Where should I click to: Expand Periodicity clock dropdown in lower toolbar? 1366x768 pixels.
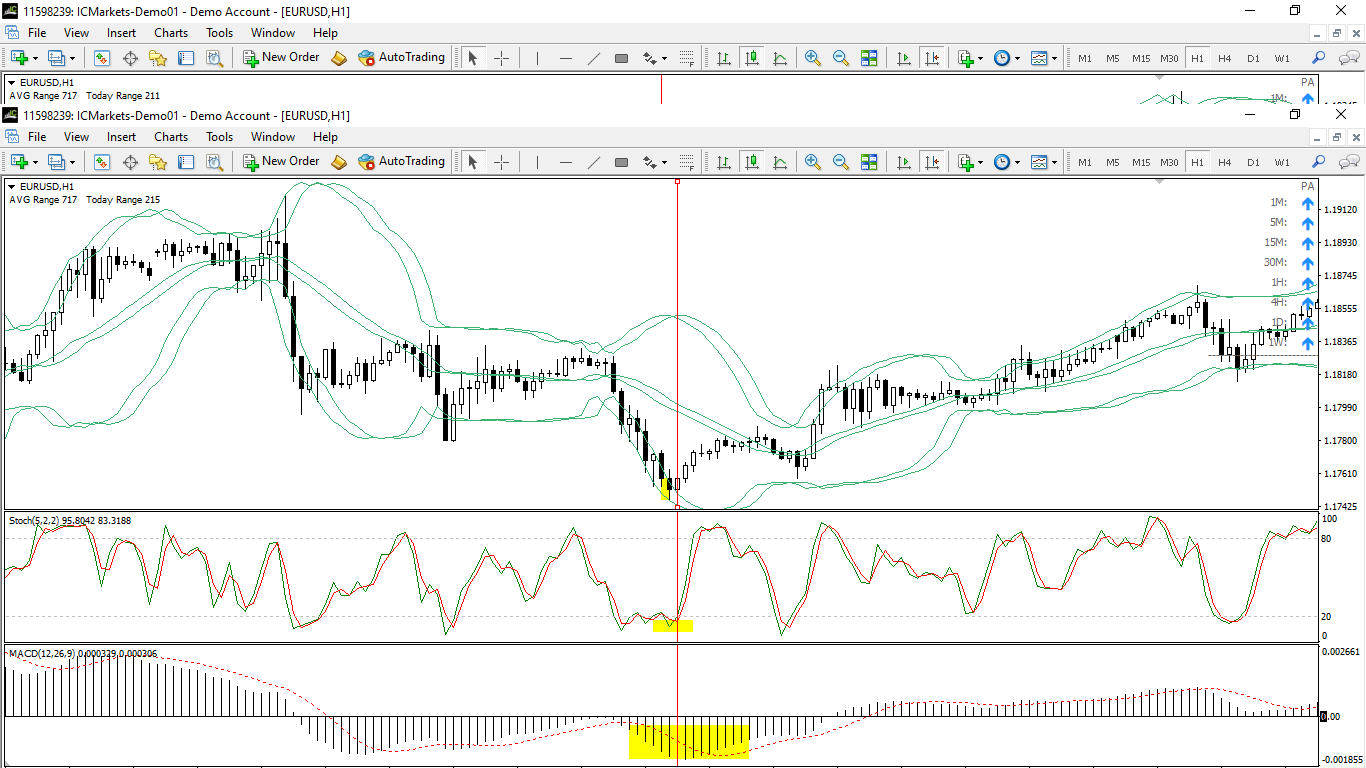[1017, 162]
